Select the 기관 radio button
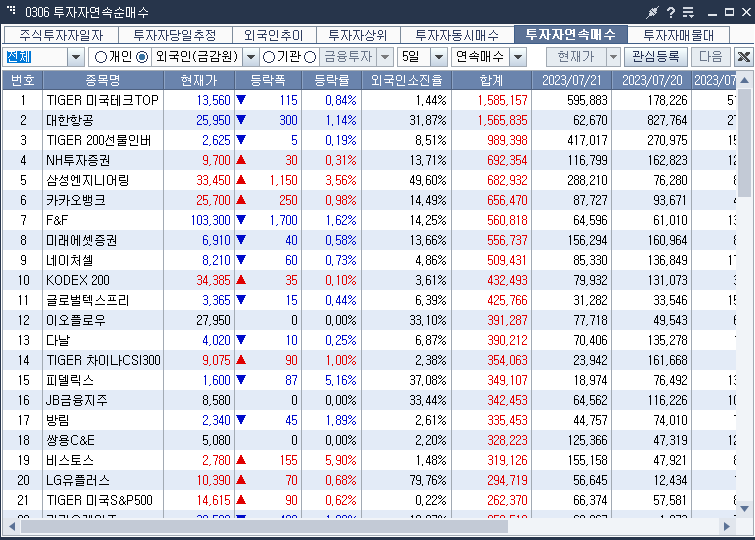Viewport: 755px width, 540px height. click(269, 57)
